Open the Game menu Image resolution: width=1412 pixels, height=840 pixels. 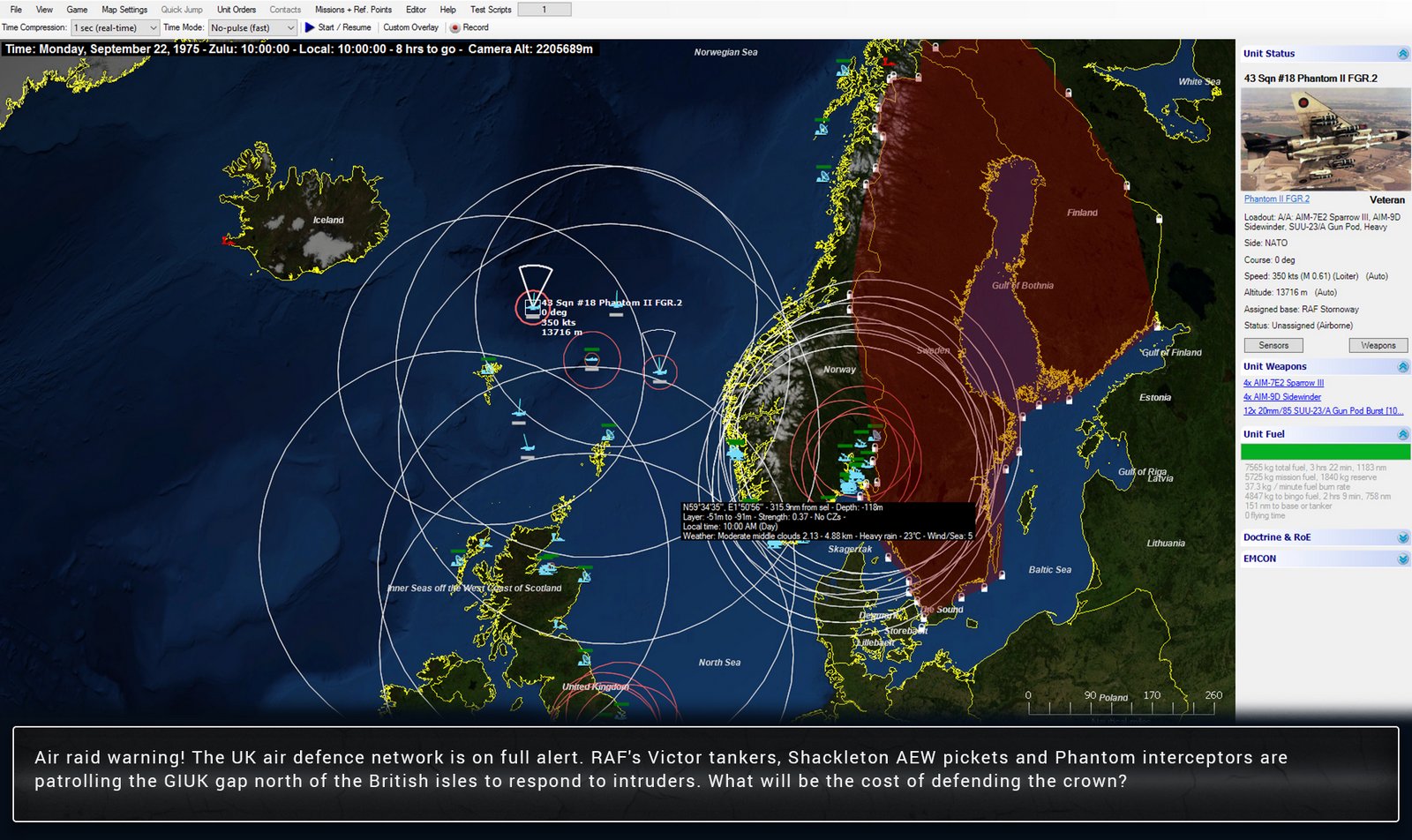77,10
